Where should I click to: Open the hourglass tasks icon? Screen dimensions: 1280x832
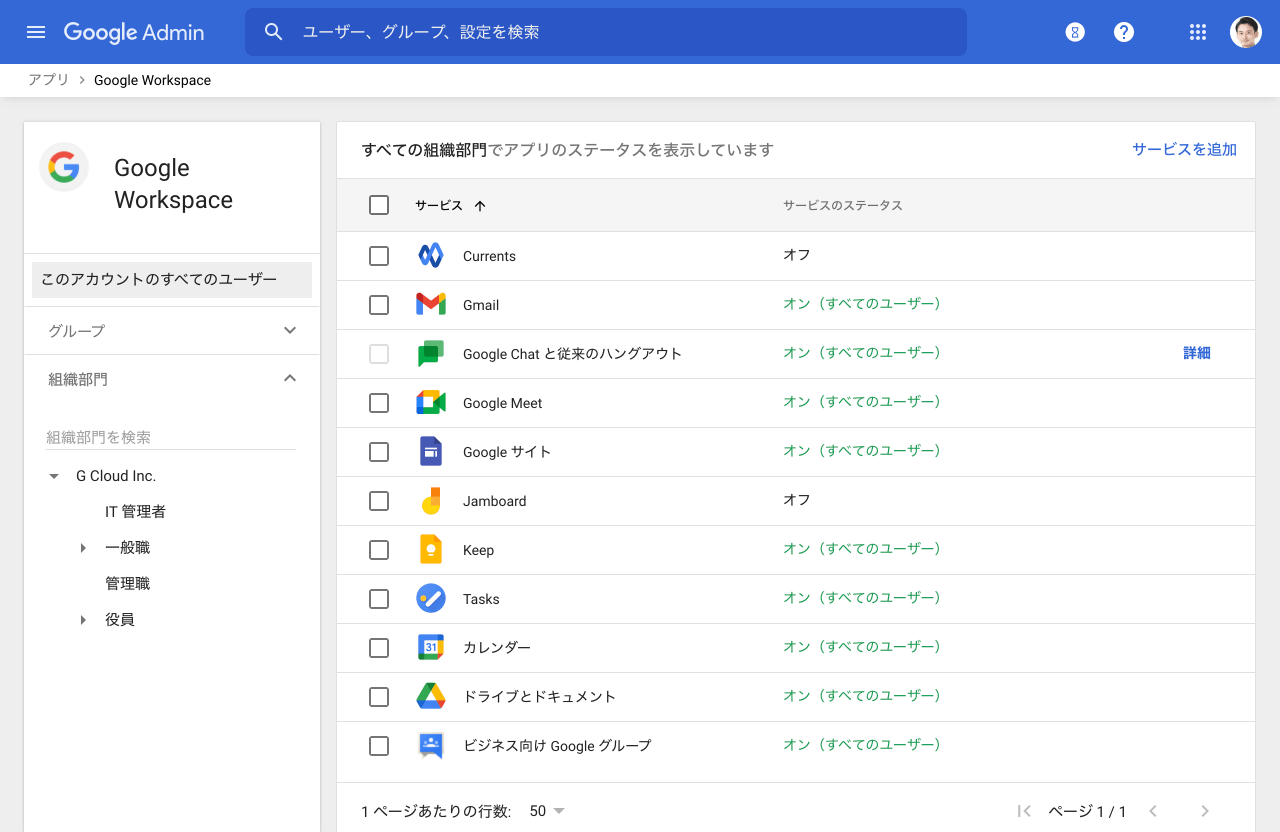point(1075,32)
